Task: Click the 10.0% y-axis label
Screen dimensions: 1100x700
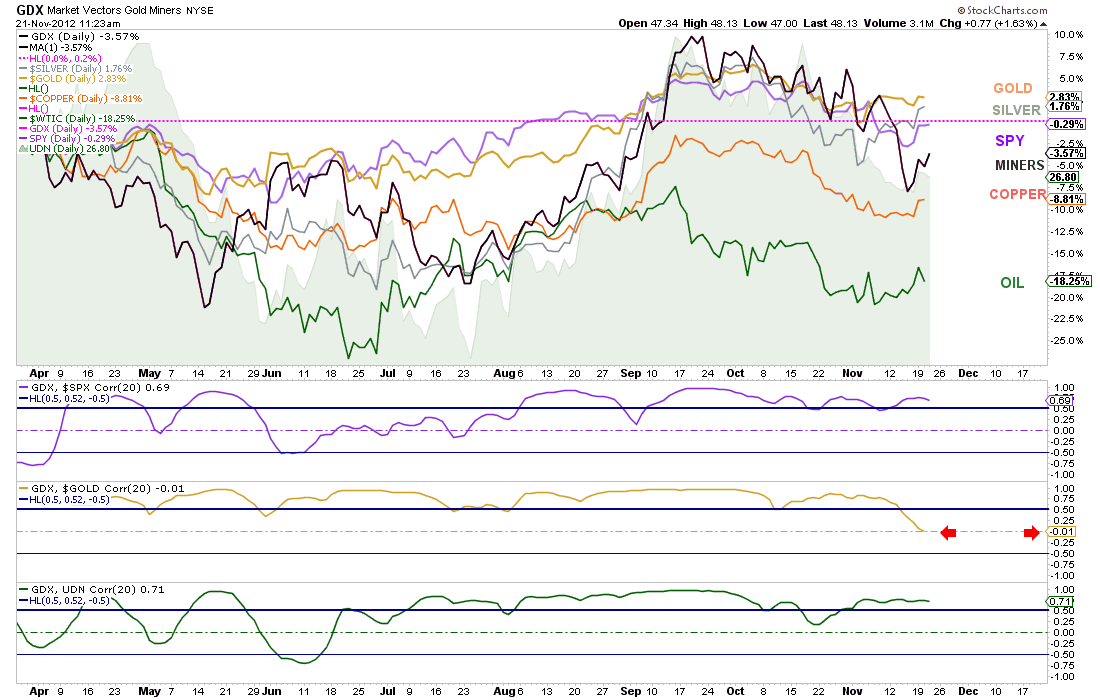Action: [1068, 34]
